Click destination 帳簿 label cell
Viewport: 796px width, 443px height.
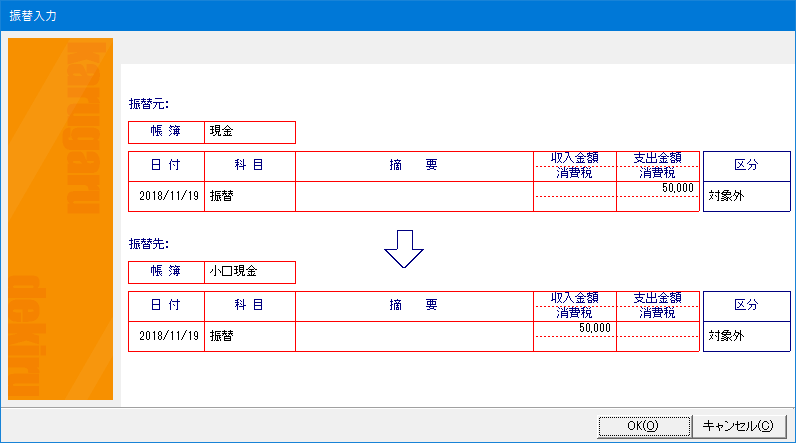click(167, 272)
